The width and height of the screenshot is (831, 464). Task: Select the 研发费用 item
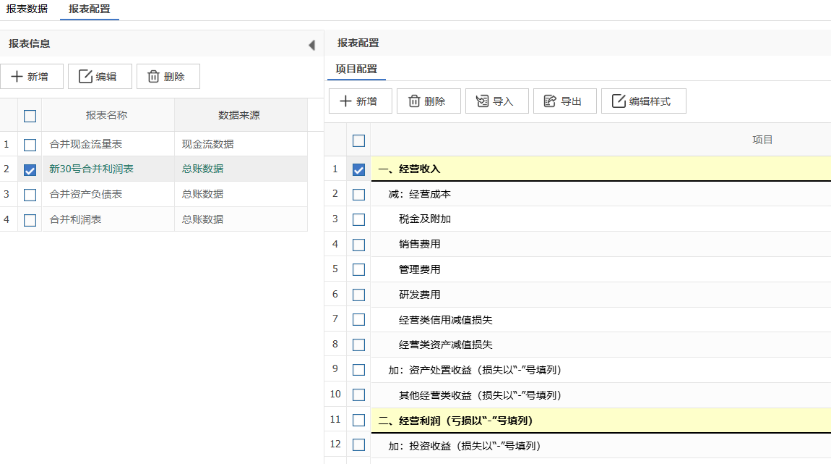coord(419,295)
